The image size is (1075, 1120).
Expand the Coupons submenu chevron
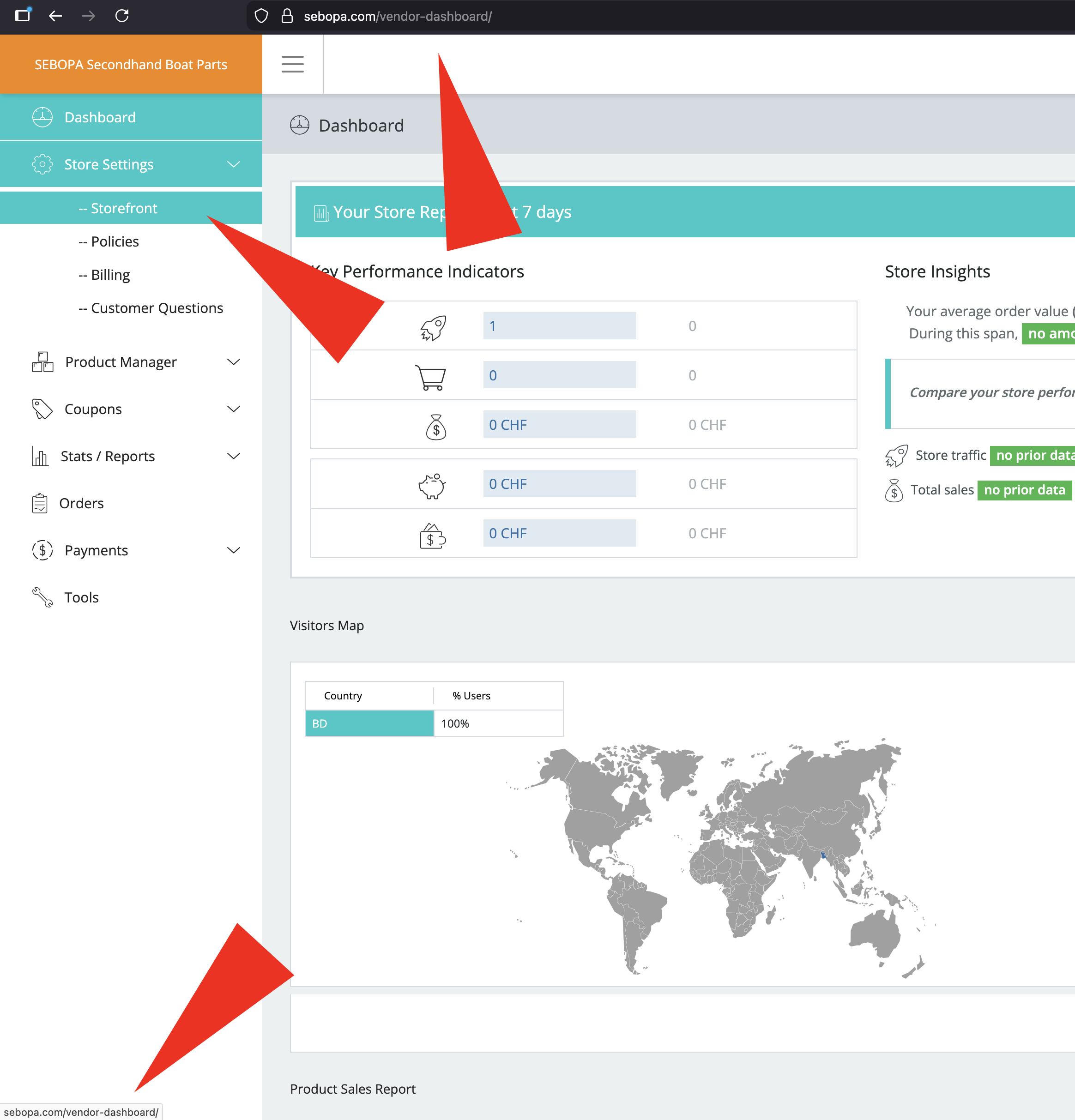pyautogui.click(x=233, y=409)
